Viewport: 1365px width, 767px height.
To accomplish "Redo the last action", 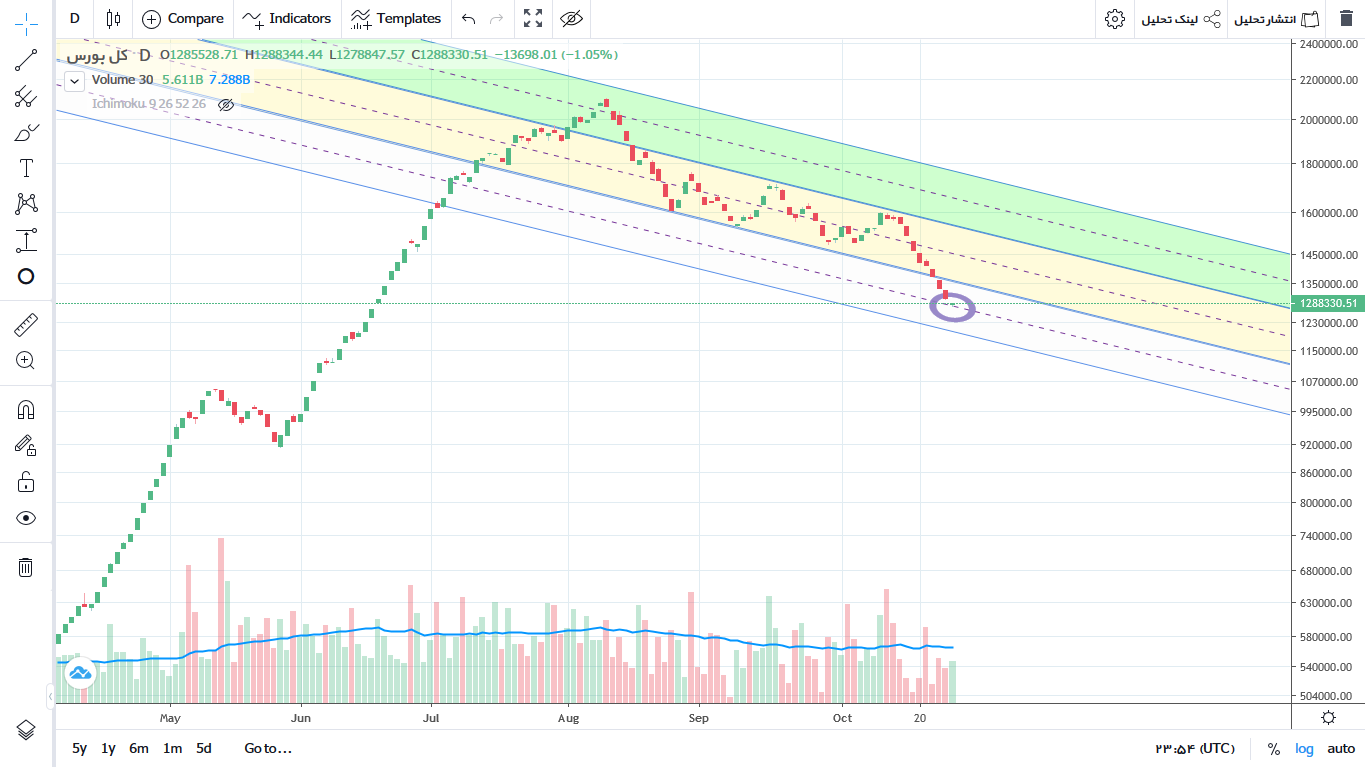I will (496, 18).
